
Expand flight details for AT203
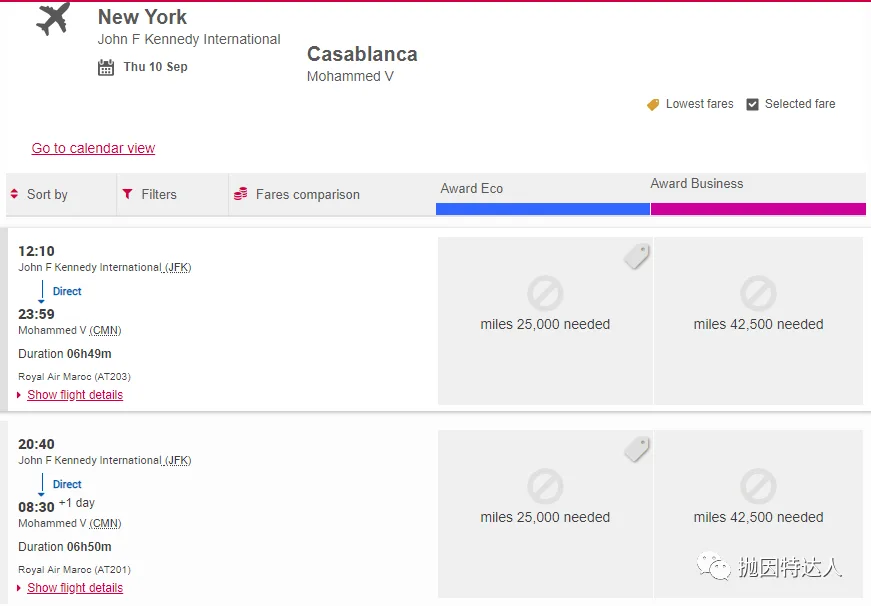75,395
